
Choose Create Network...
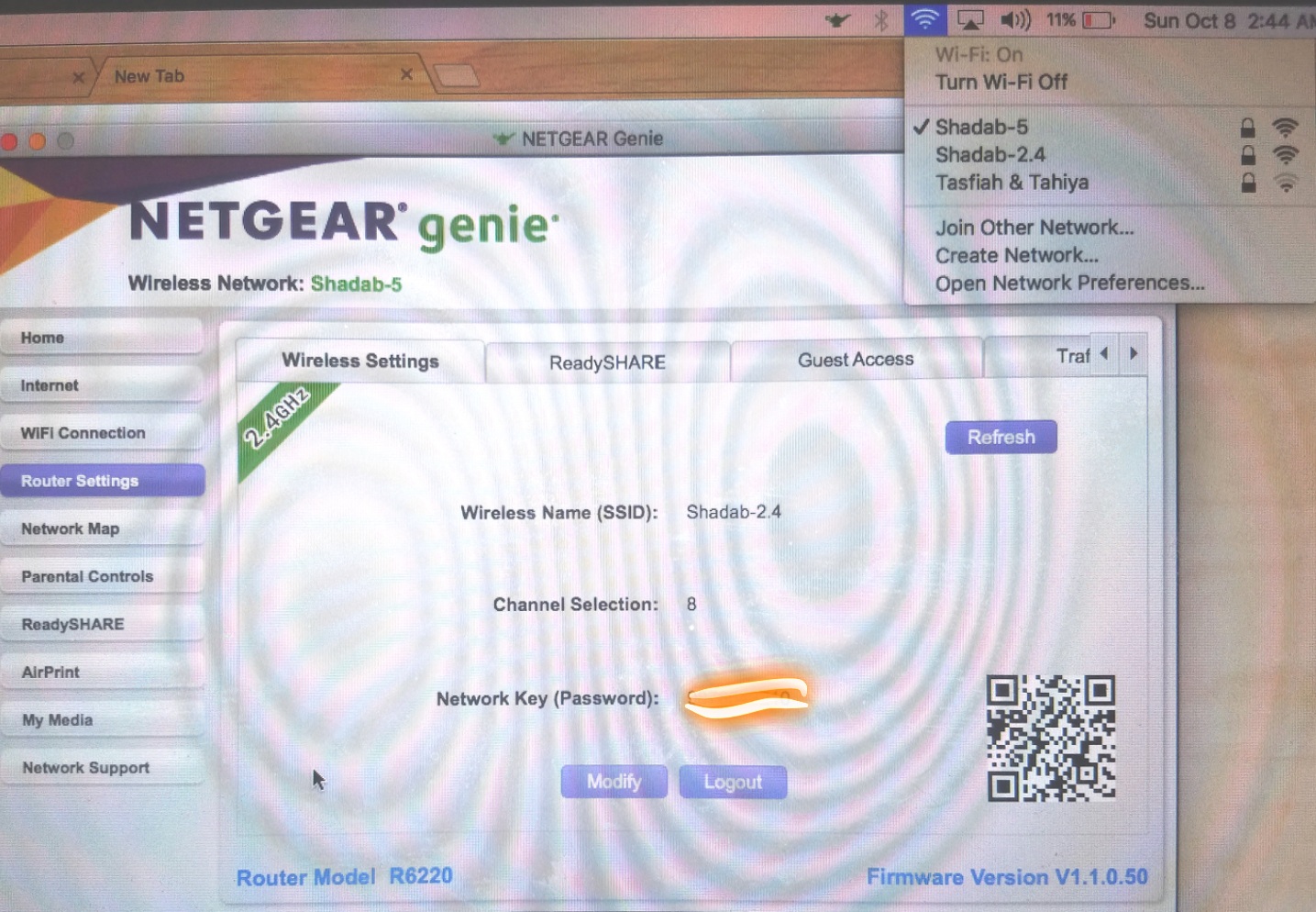[x=1016, y=256]
